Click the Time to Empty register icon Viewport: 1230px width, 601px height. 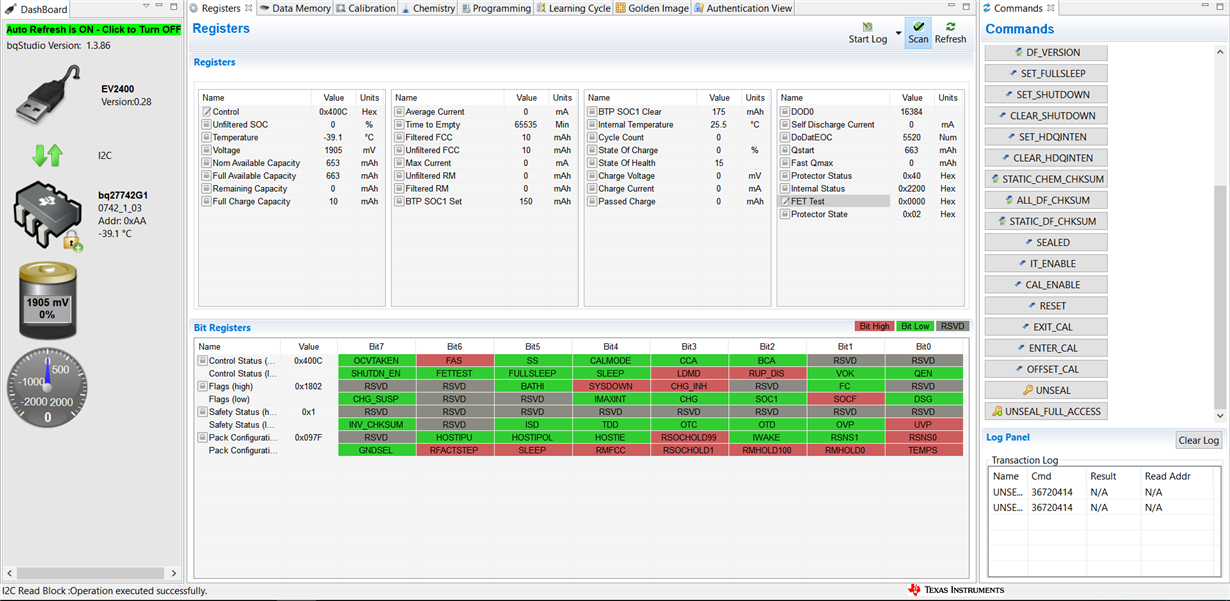point(399,125)
